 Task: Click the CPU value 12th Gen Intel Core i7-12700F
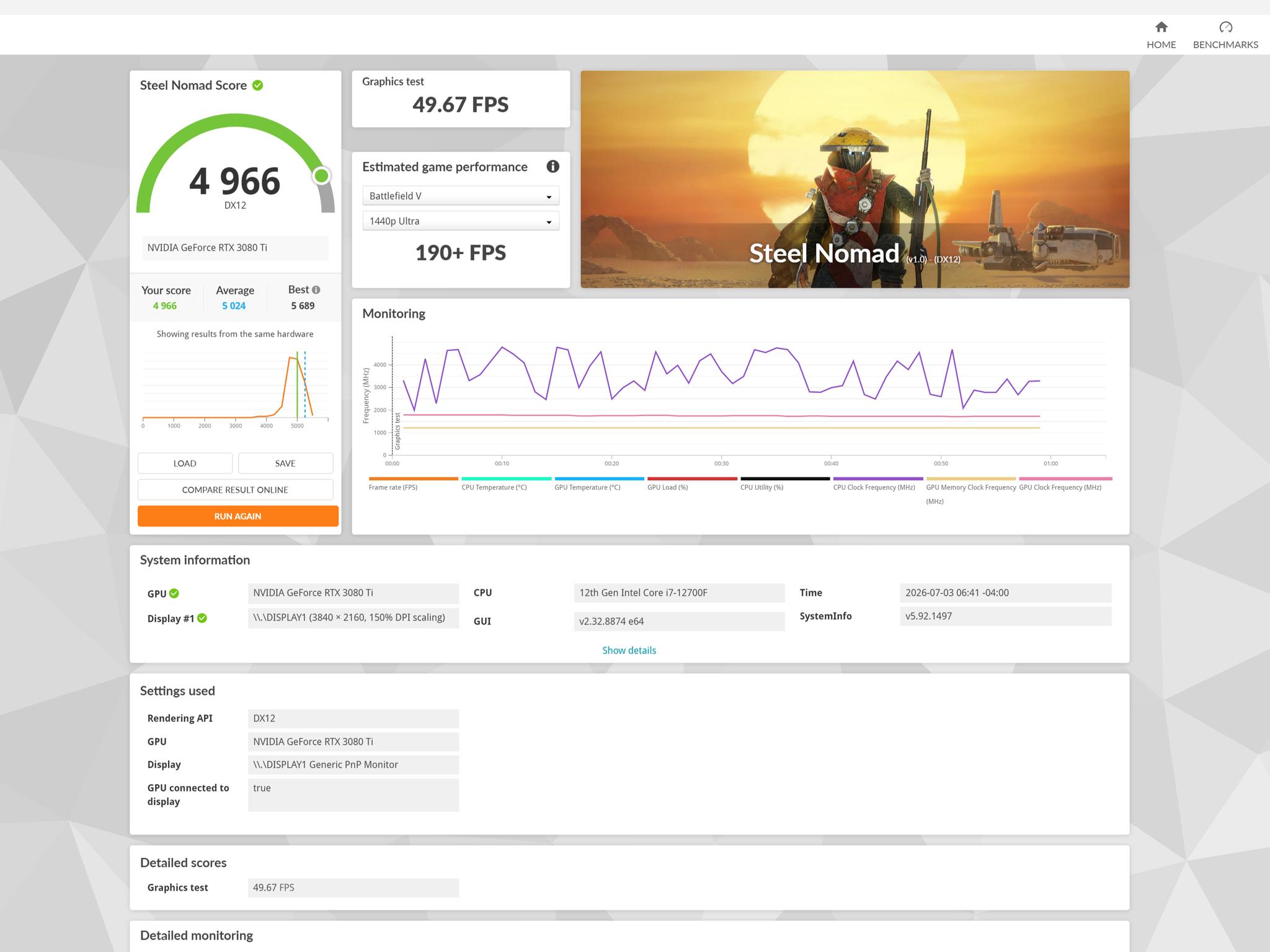click(x=679, y=593)
